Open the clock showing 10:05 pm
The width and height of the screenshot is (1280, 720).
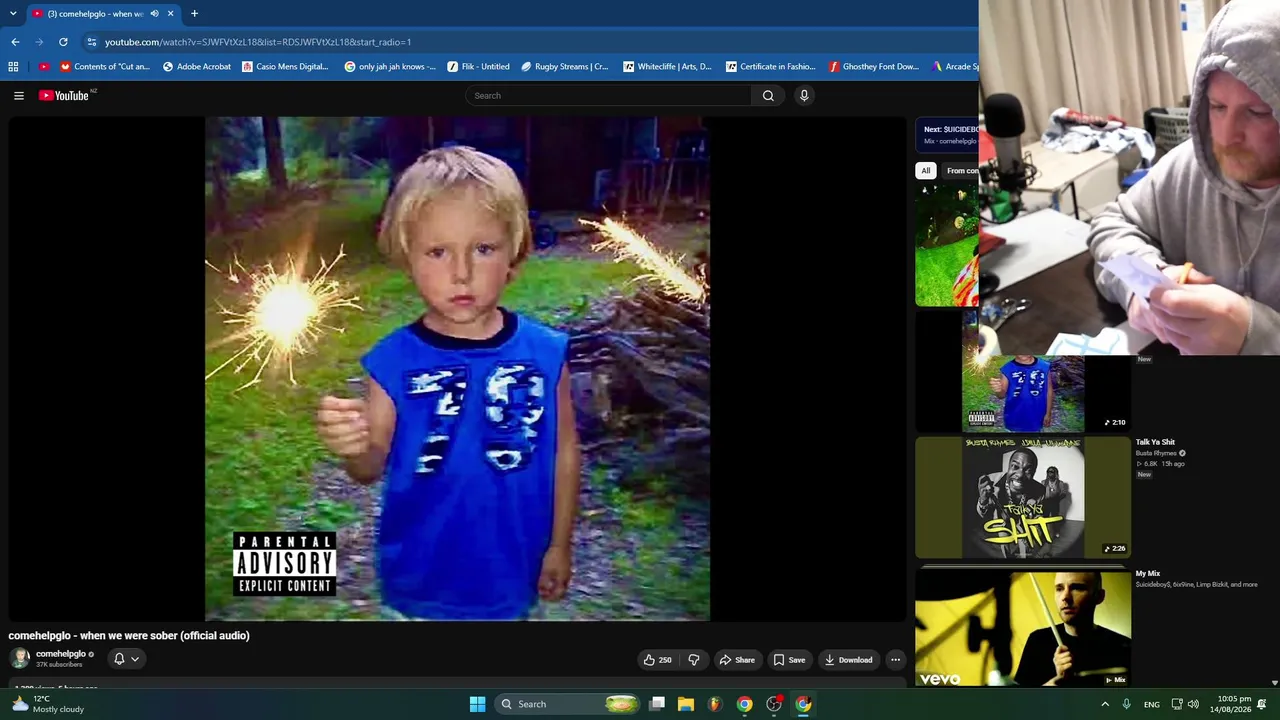1230,704
